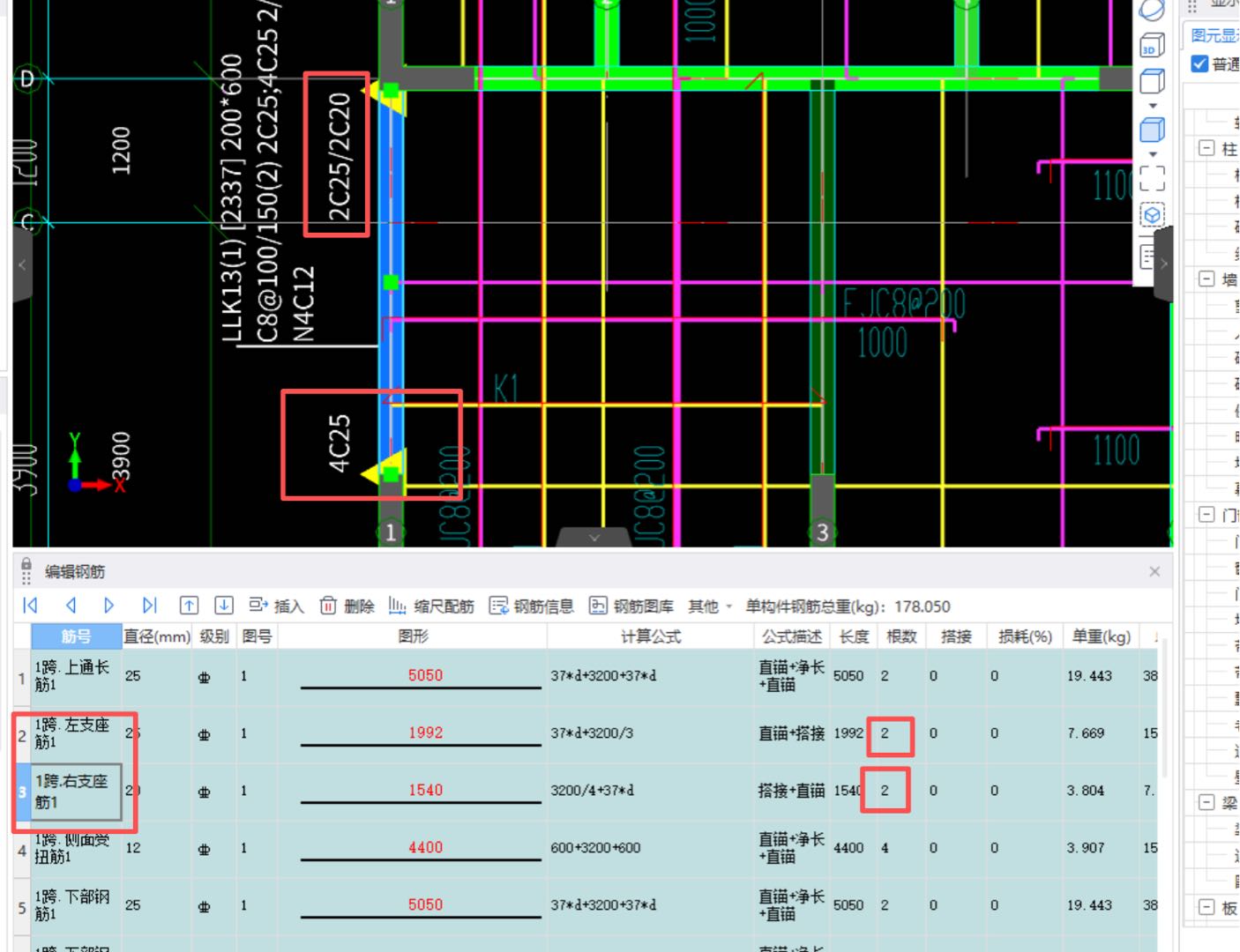Click the 公式描述 column header
The width and height of the screenshot is (1240, 952).
pos(792,636)
